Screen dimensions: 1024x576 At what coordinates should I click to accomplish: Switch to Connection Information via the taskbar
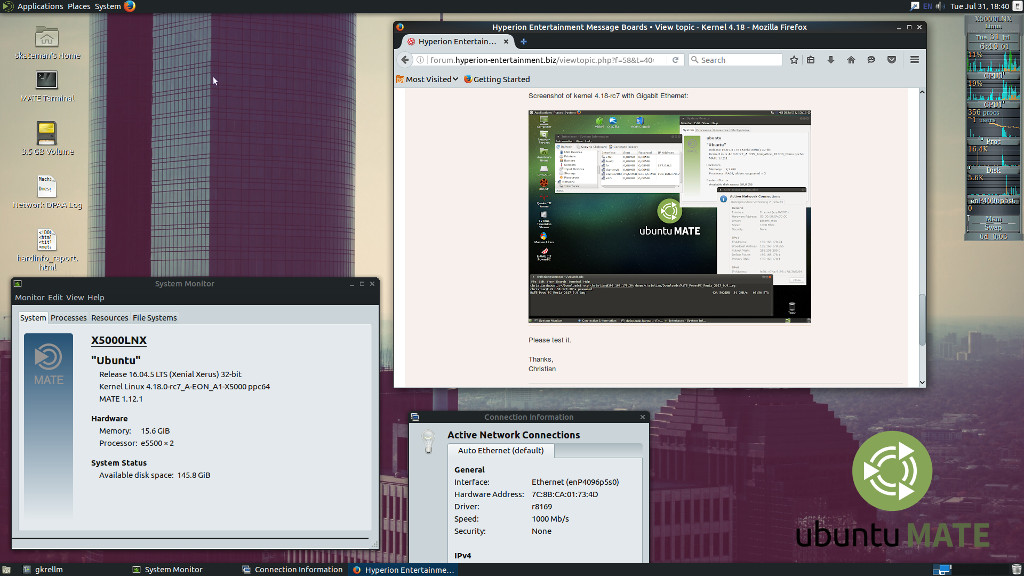point(293,569)
